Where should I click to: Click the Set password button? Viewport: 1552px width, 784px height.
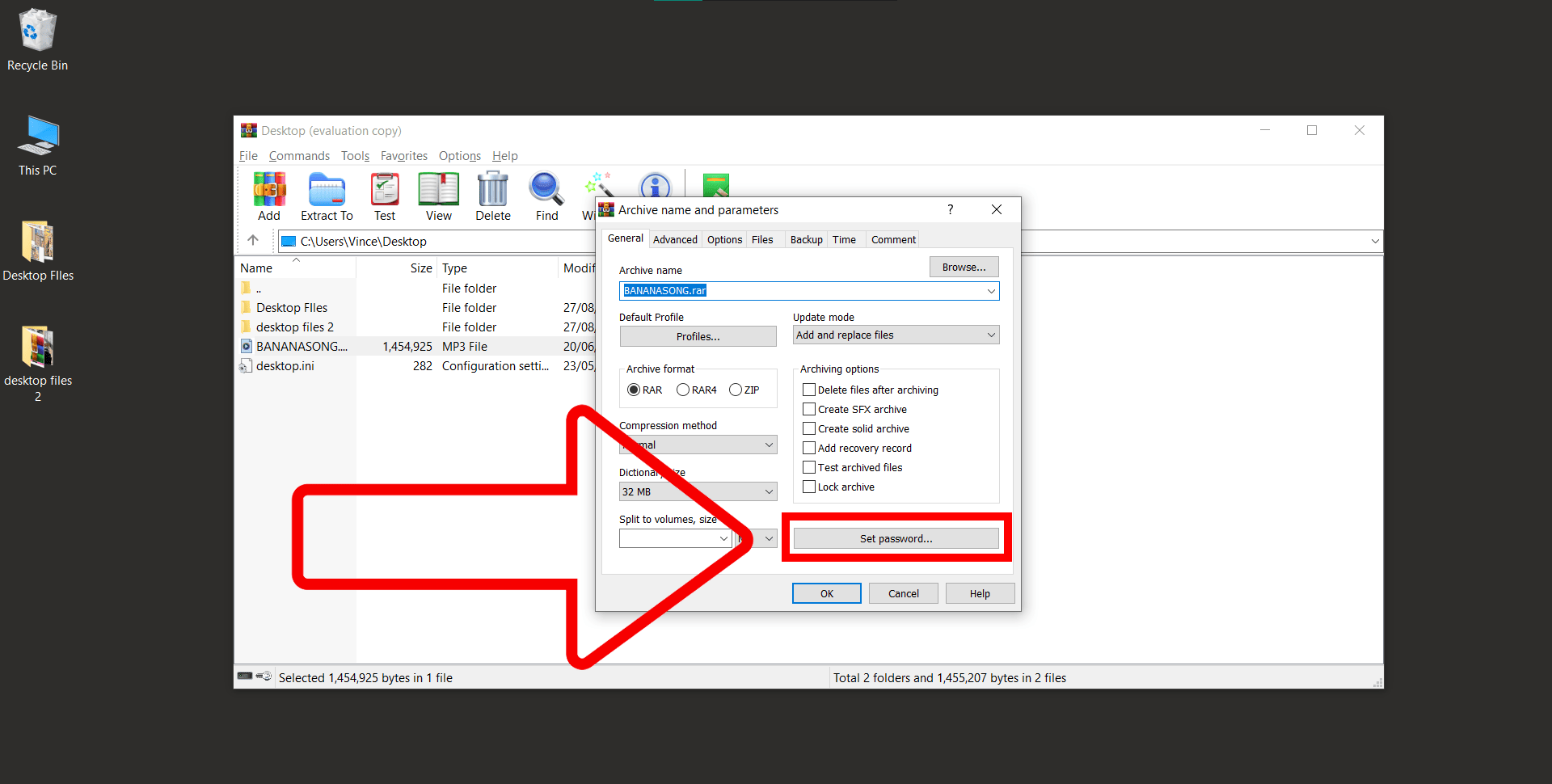[x=896, y=538]
